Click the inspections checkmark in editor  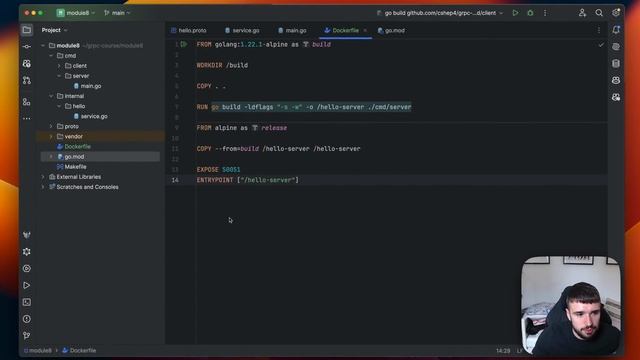601,45
